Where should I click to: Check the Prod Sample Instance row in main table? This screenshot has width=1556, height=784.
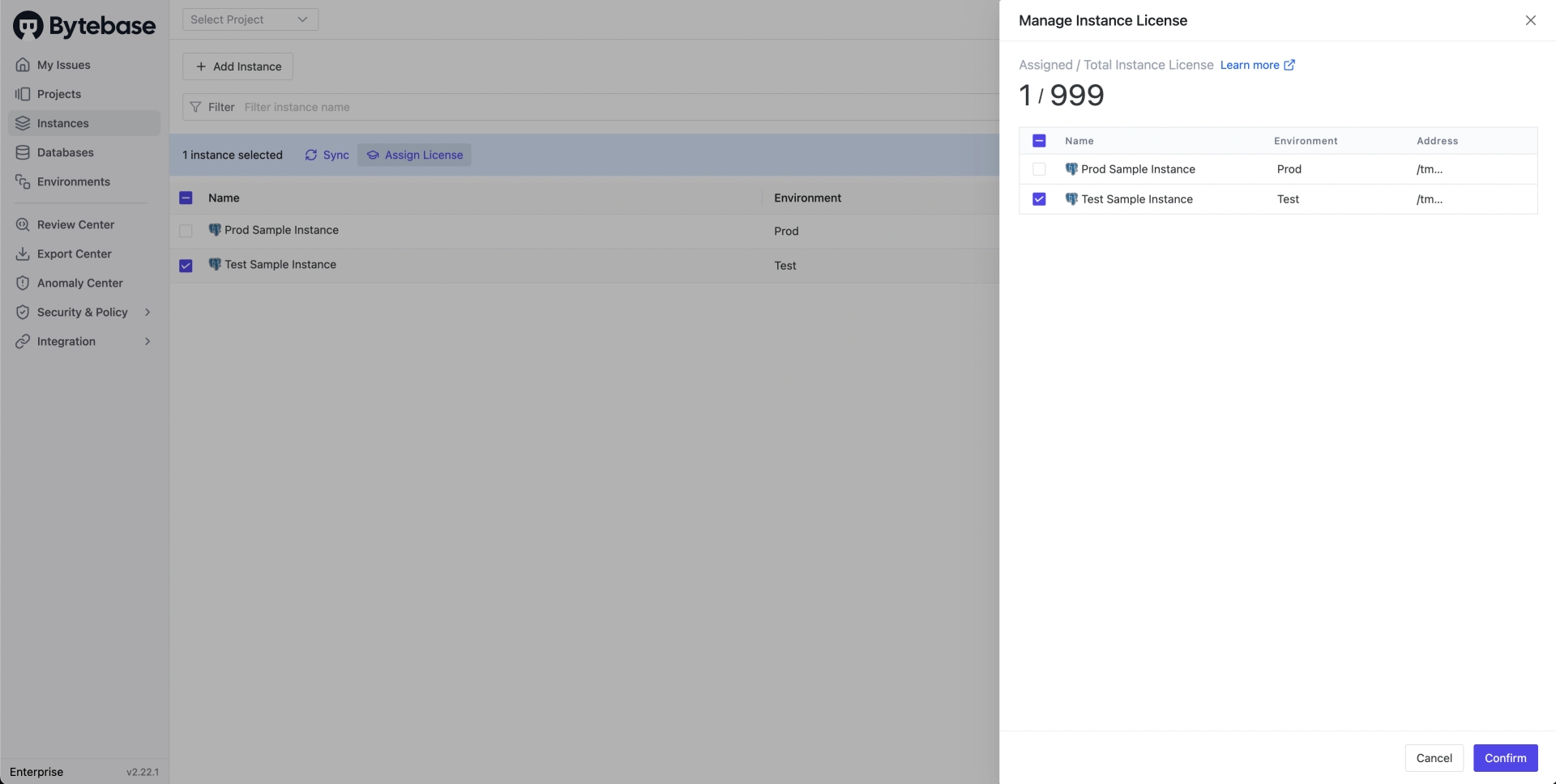click(186, 231)
